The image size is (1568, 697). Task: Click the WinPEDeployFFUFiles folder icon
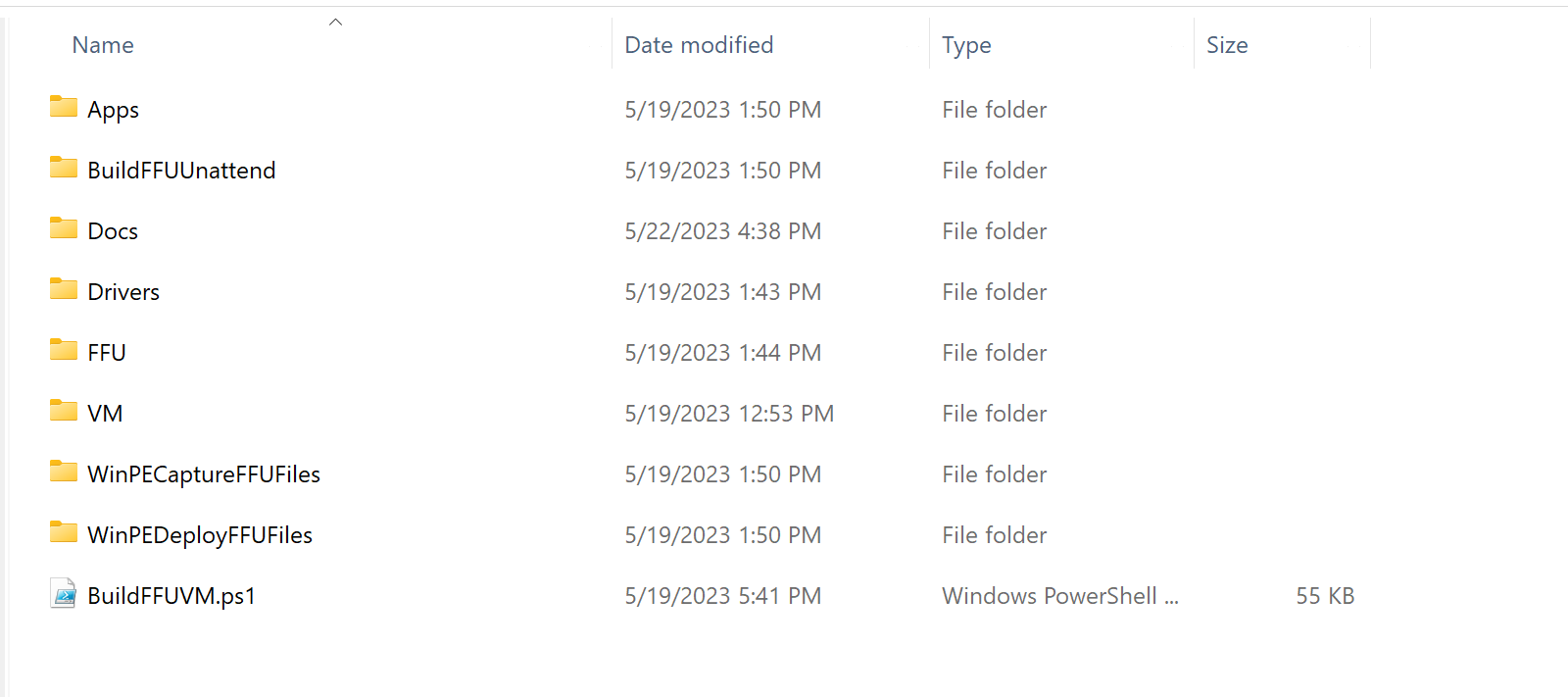pyautogui.click(x=62, y=534)
